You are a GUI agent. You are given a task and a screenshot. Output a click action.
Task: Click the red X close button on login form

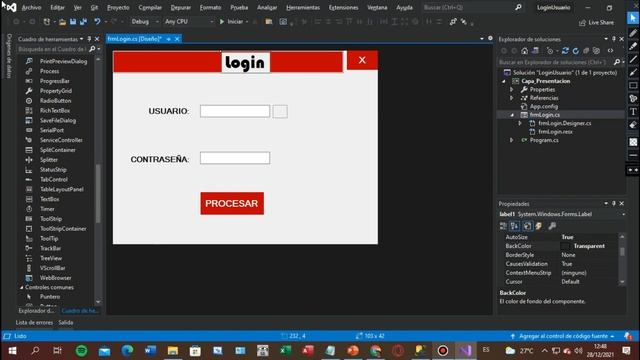pyautogui.click(x=362, y=60)
